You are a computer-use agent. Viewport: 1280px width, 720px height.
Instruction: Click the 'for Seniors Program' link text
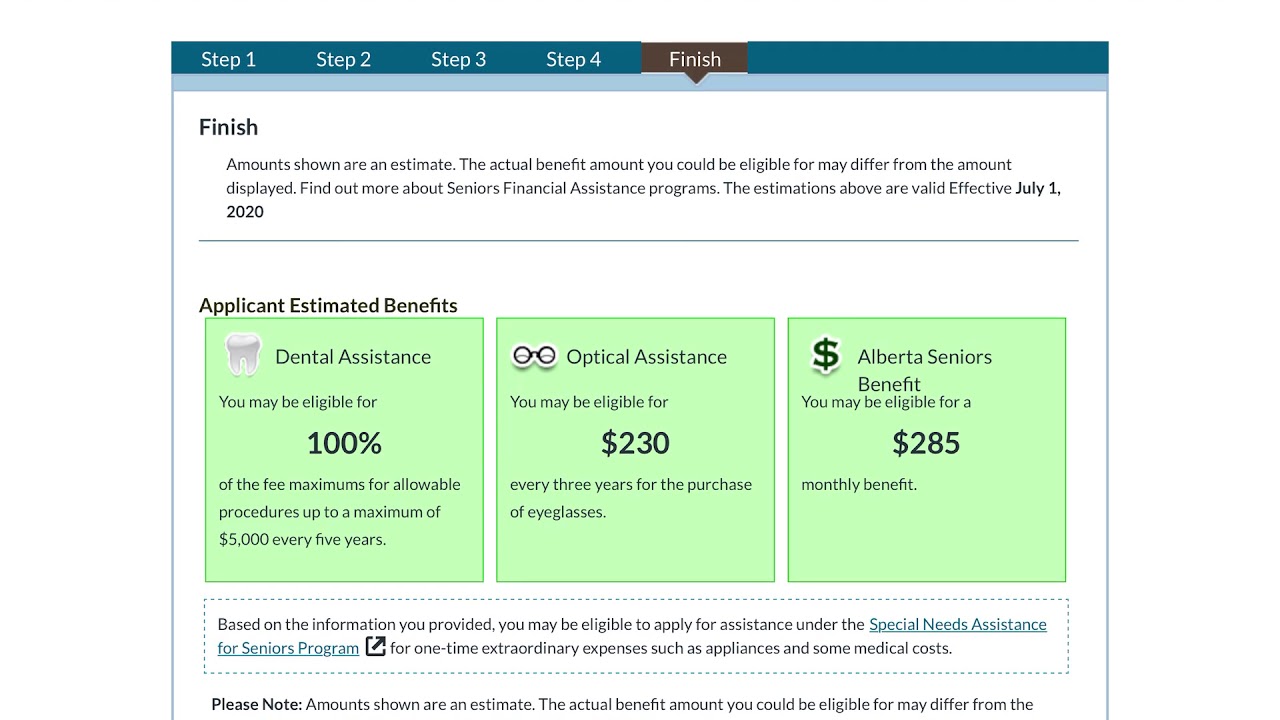pyautogui.click(x=288, y=648)
